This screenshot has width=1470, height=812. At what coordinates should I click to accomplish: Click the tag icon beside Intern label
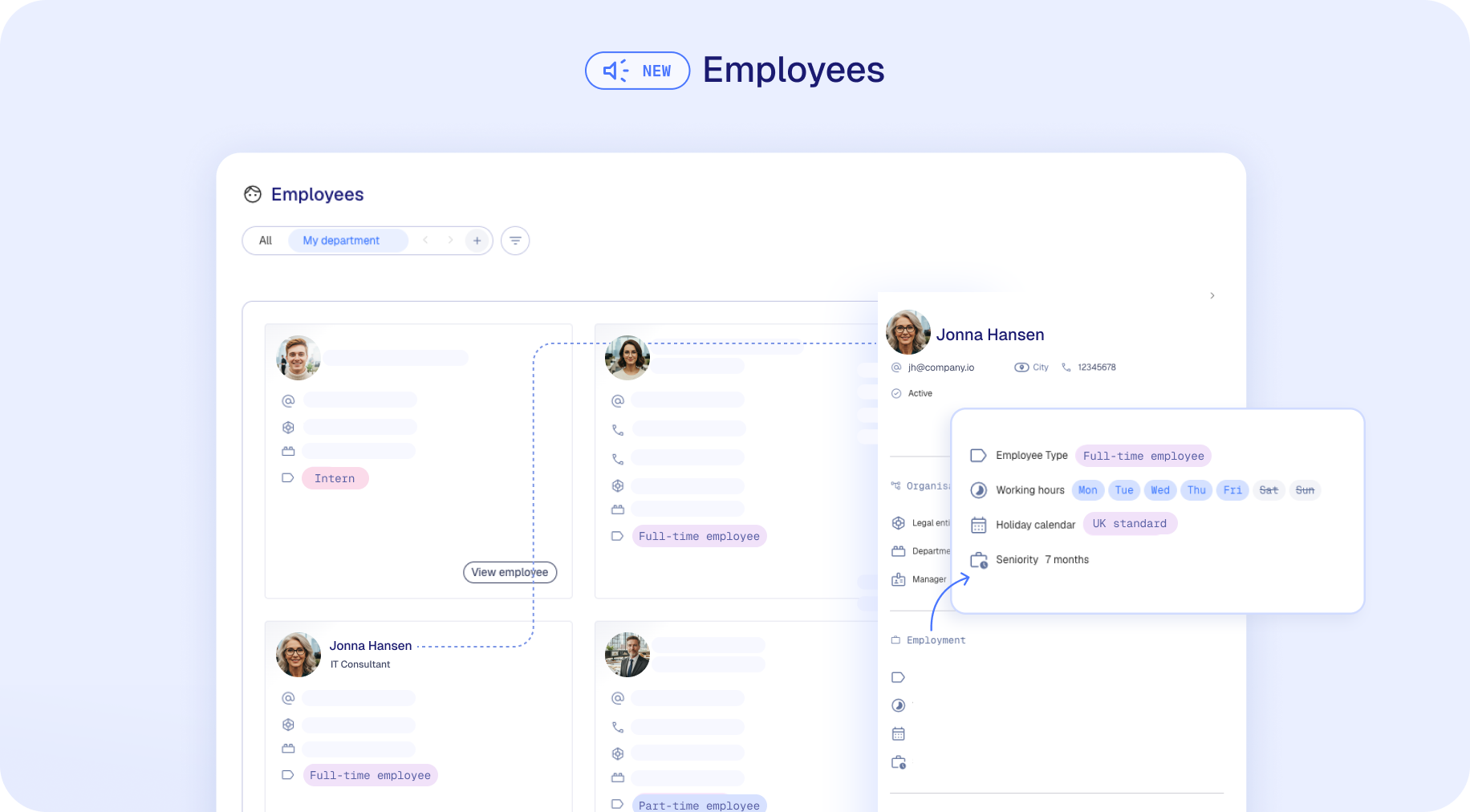coord(288,477)
